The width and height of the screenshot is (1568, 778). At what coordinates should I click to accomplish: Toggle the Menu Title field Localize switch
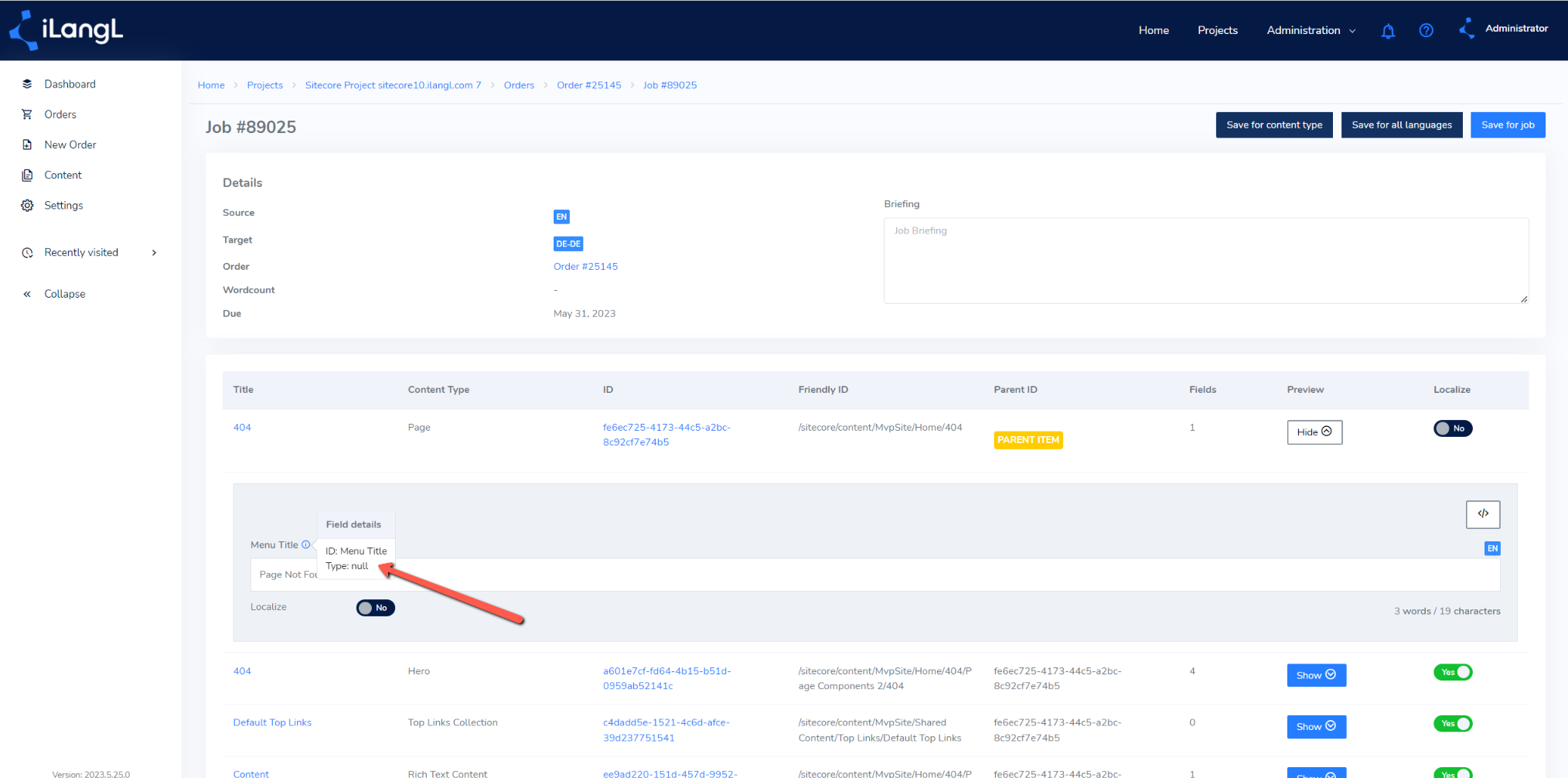[376, 608]
